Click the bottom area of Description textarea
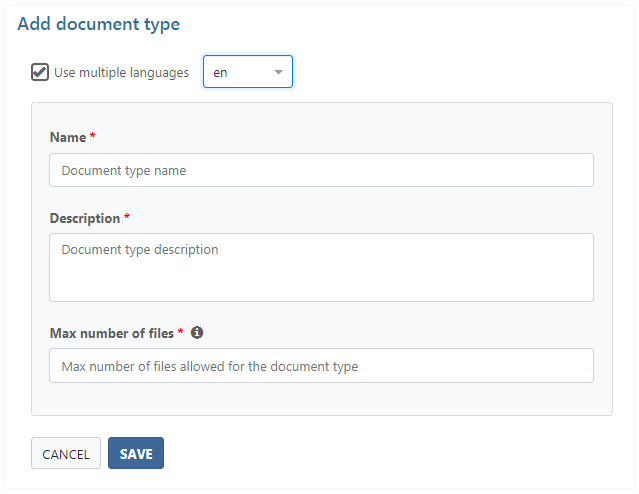This screenshot has width=639, height=494. click(321, 290)
